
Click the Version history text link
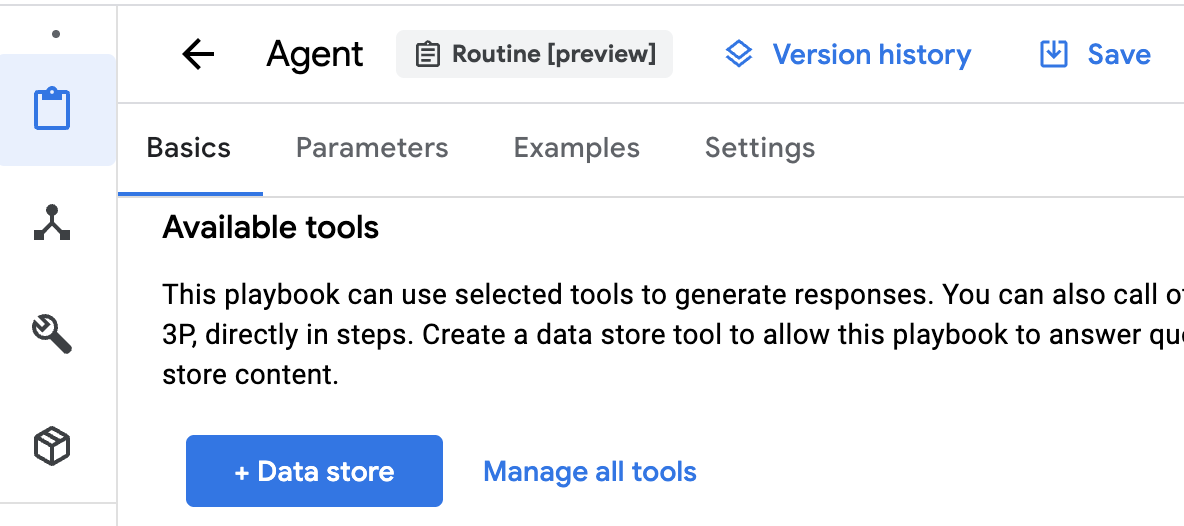click(871, 54)
